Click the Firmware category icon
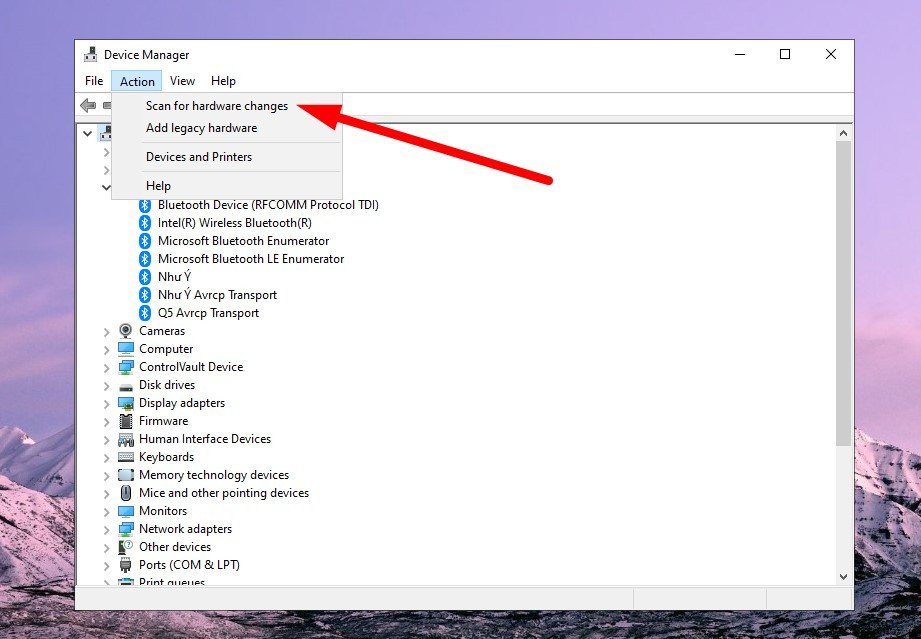921x639 pixels. point(126,421)
